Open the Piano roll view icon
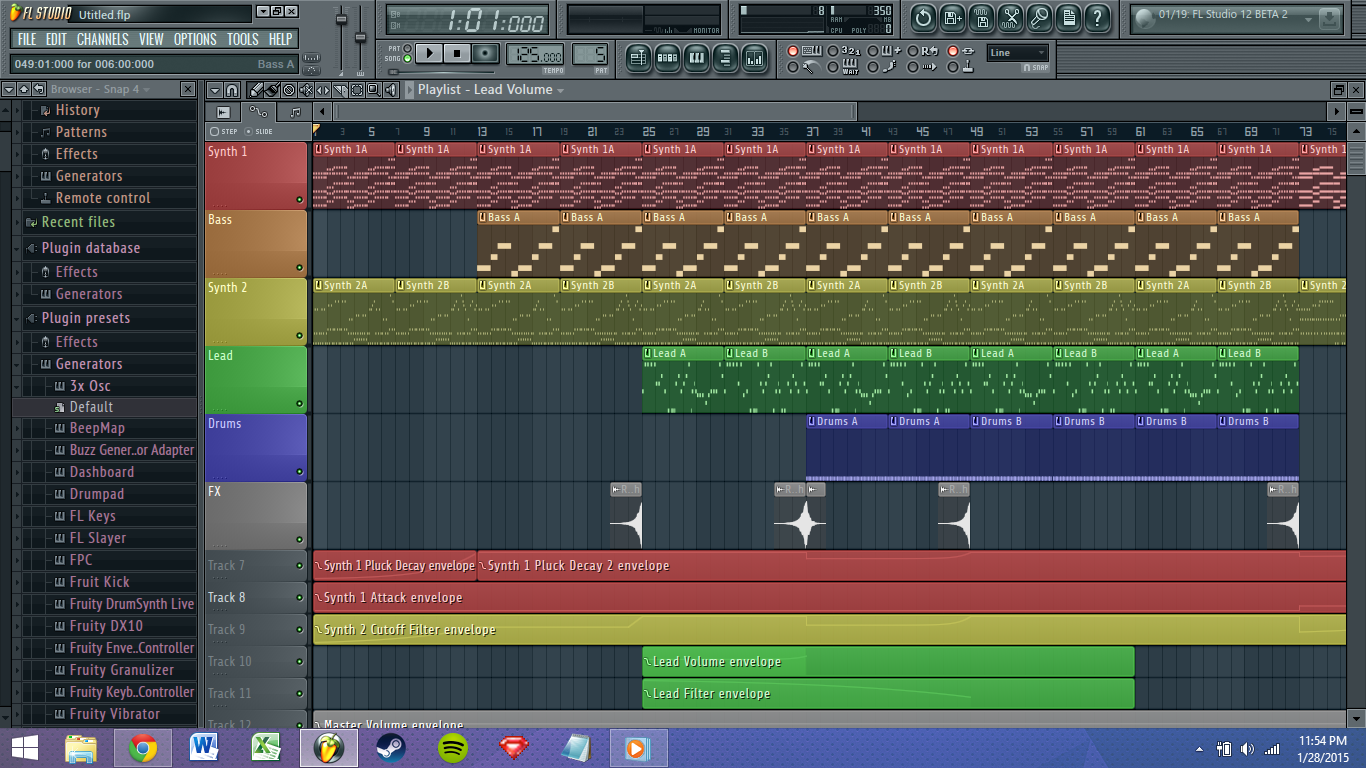Viewport: 1366px width, 768px height. click(x=697, y=59)
